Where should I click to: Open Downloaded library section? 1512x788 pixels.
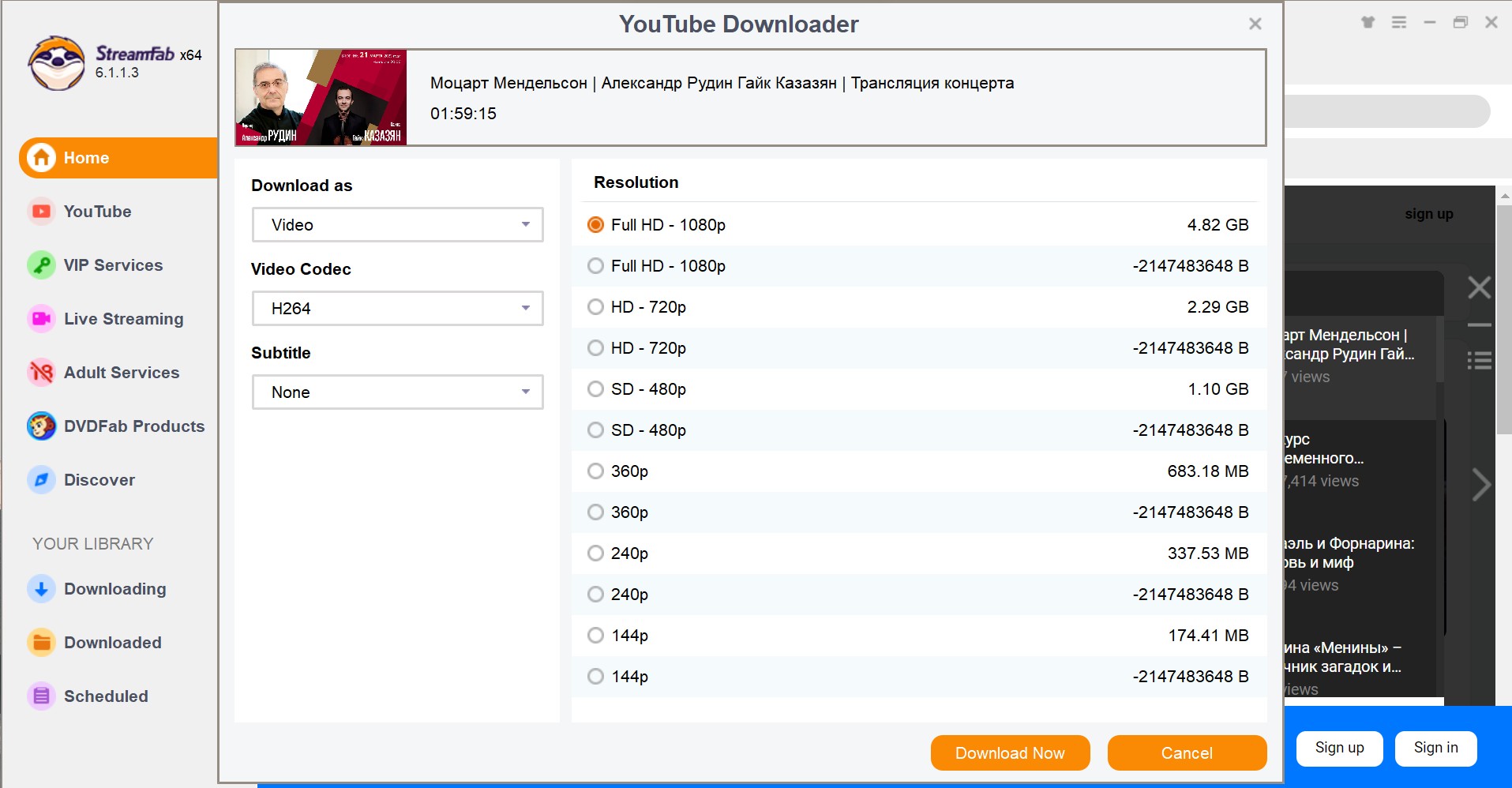tap(113, 643)
